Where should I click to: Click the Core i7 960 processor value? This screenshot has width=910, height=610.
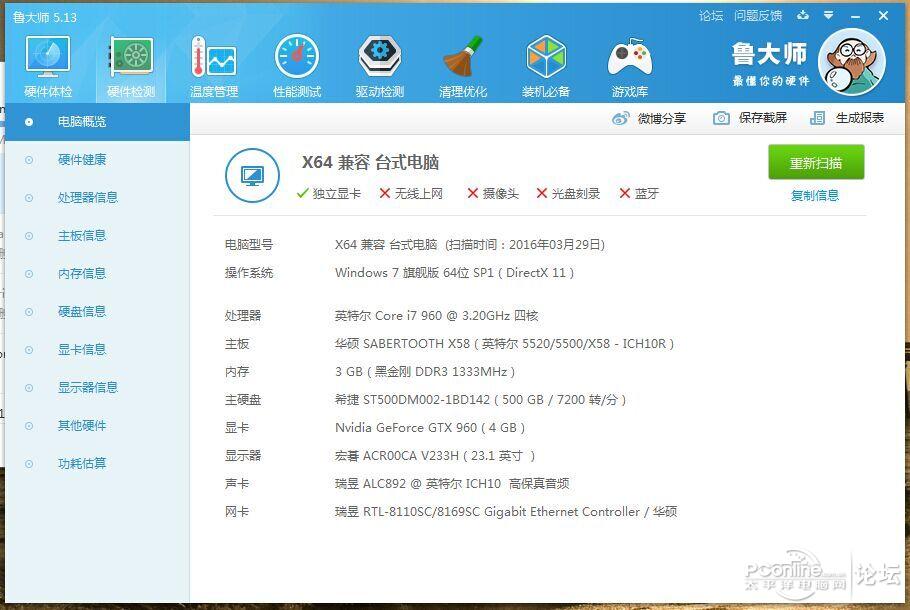coord(436,316)
